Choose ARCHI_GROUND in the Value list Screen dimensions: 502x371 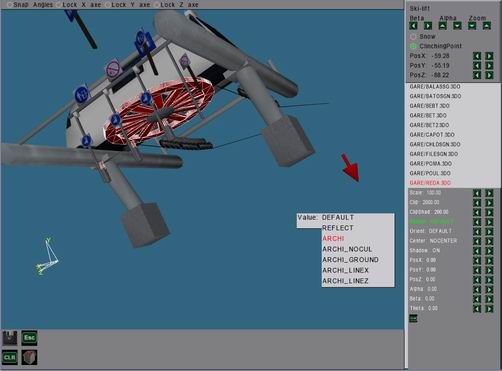tap(350, 260)
